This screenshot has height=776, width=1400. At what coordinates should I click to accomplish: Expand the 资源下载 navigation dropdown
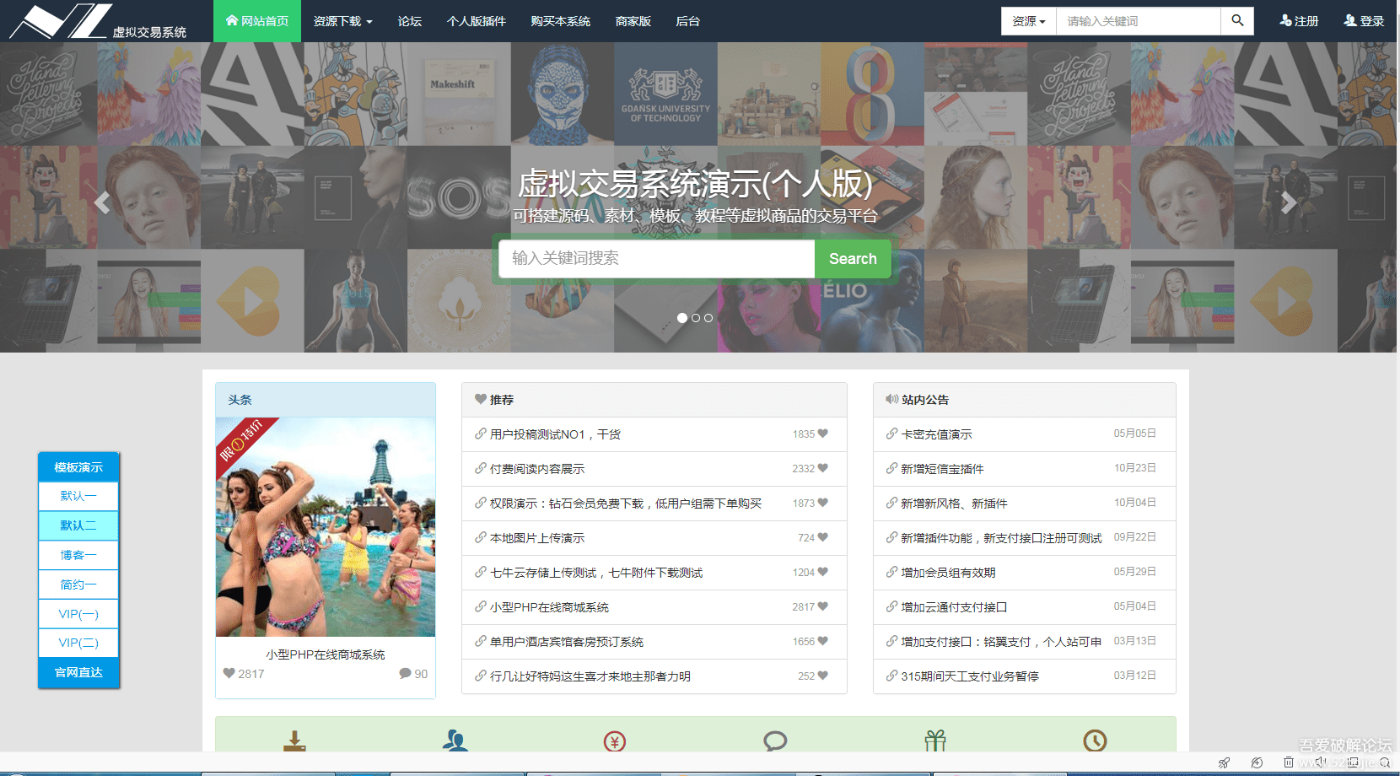pyautogui.click(x=342, y=21)
